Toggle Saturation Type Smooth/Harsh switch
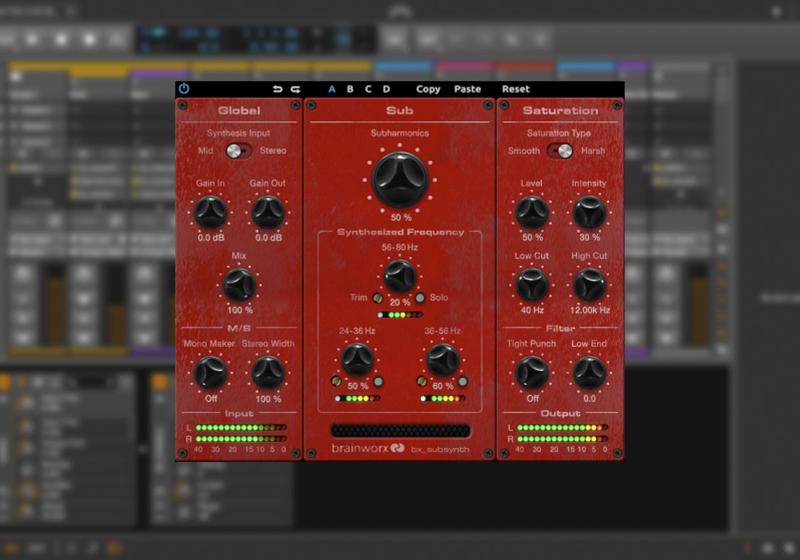The image size is (800, 560). click(x=560, y=151)
